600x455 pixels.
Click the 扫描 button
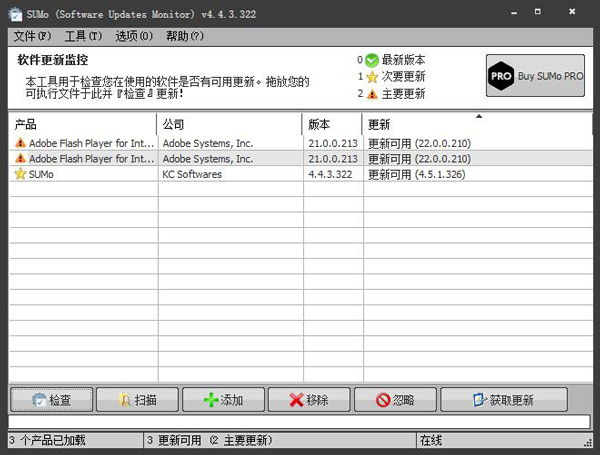click(x=137, y=400)
